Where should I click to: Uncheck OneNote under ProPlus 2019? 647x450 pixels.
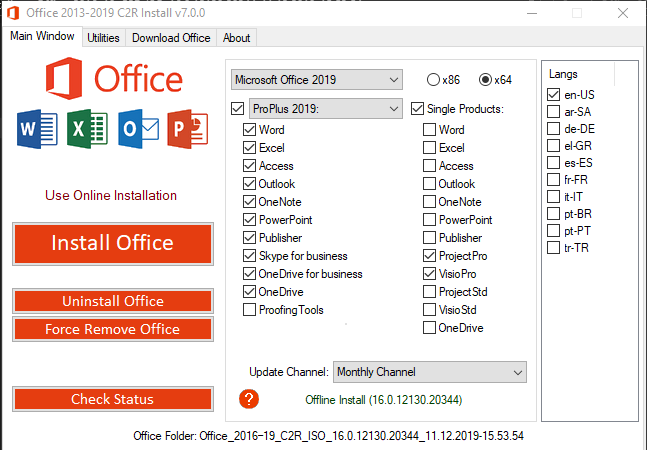[x=250, y=202]
